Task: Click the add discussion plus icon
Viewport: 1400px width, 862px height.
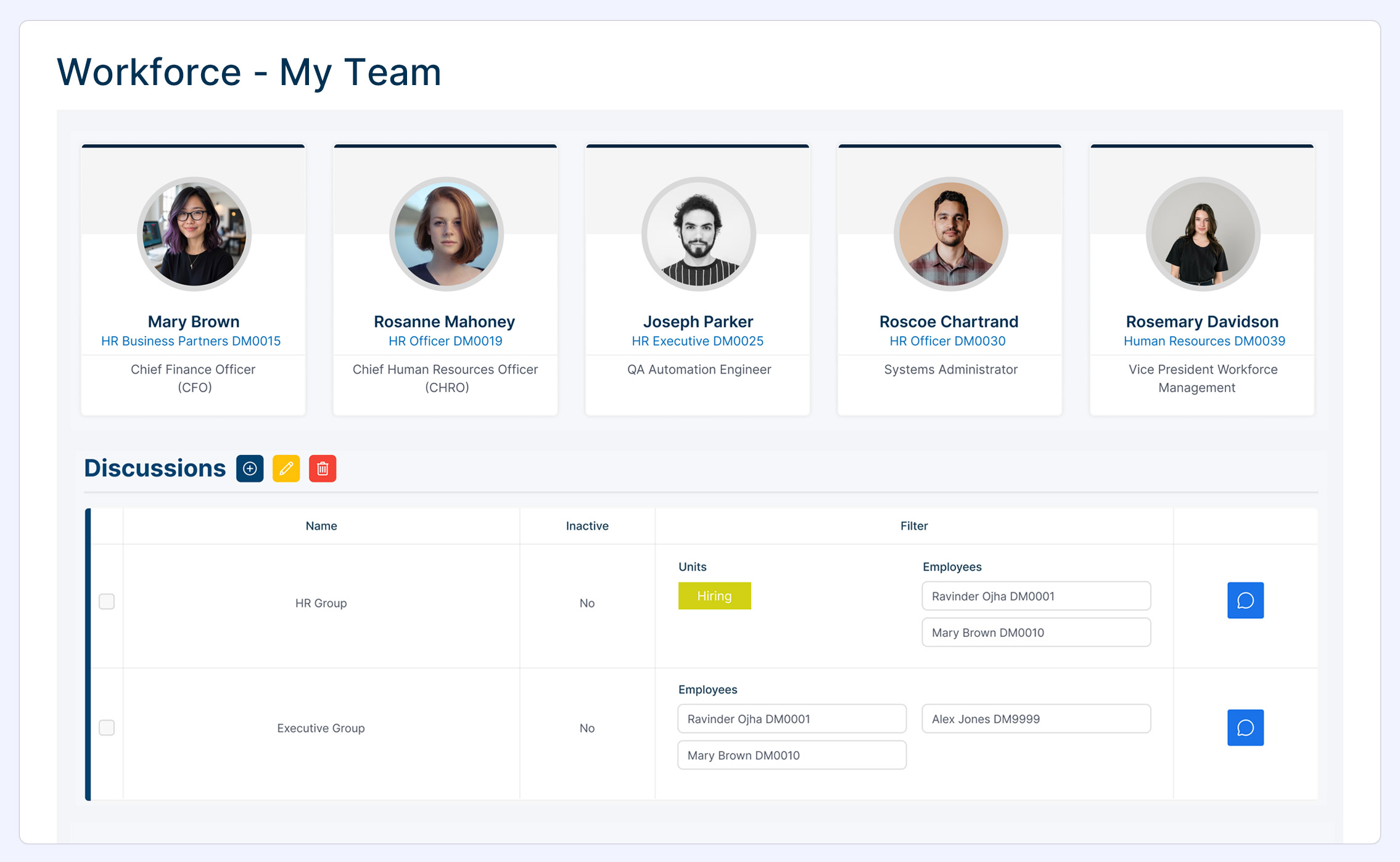Action: pyautogui.click(x=250, y=469)
